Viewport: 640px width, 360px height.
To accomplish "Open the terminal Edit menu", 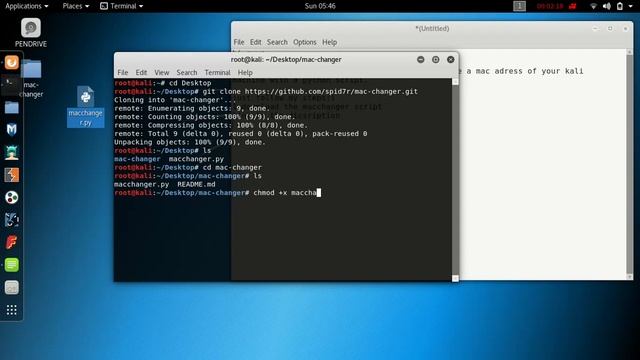I will (141, 73).
